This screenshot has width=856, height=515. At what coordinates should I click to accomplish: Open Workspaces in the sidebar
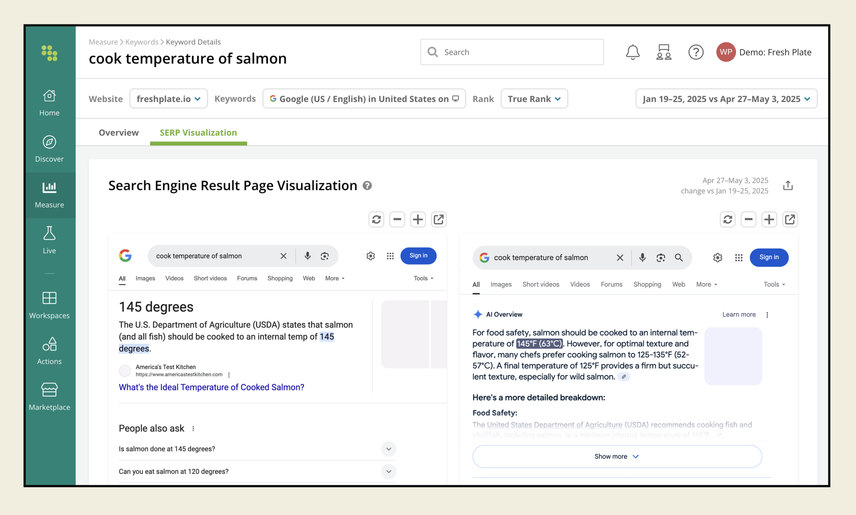coord(49,305)
